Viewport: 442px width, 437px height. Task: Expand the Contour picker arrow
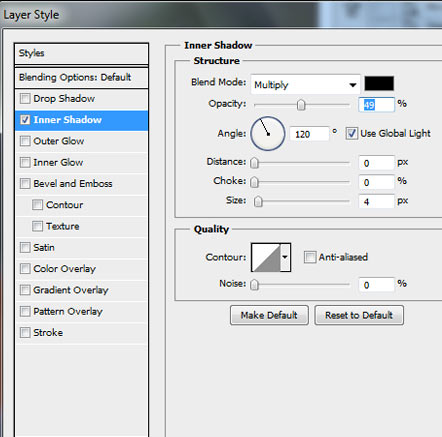(285, 257)
